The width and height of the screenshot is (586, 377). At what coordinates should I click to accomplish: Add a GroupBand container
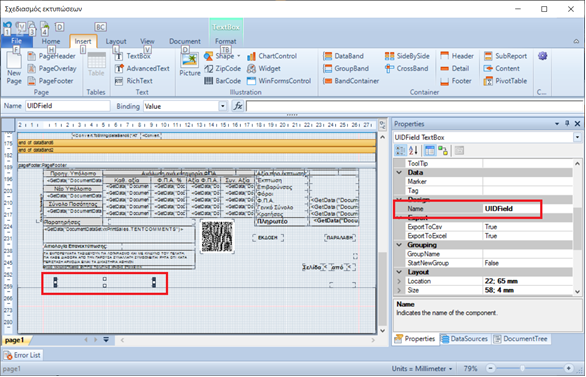(346, 68)
